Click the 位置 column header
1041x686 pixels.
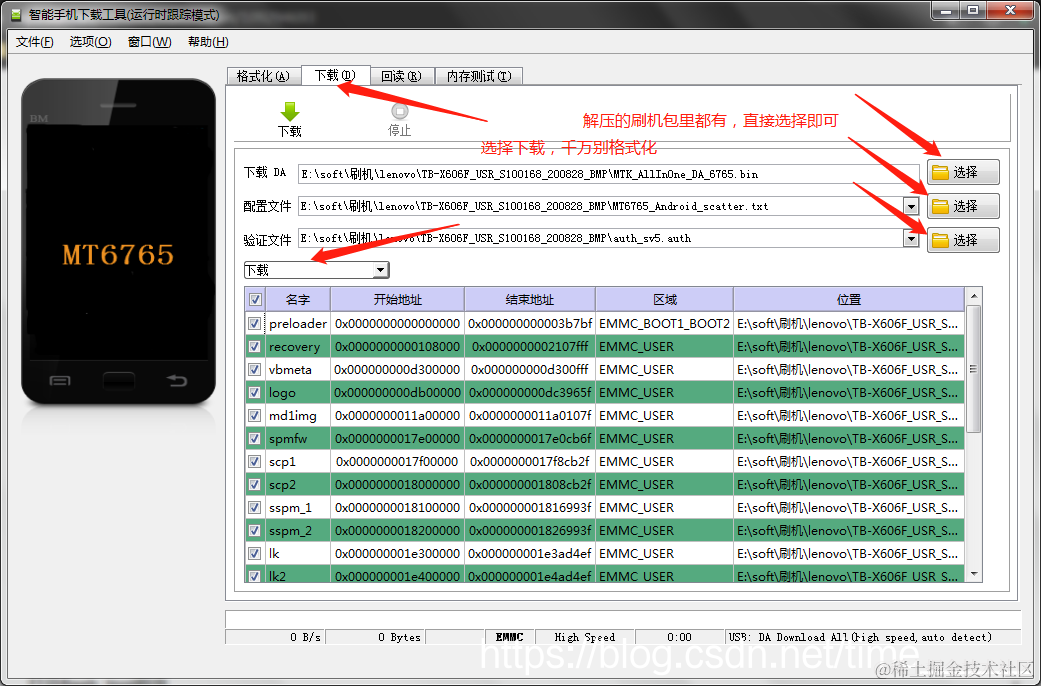pos(849,300)
